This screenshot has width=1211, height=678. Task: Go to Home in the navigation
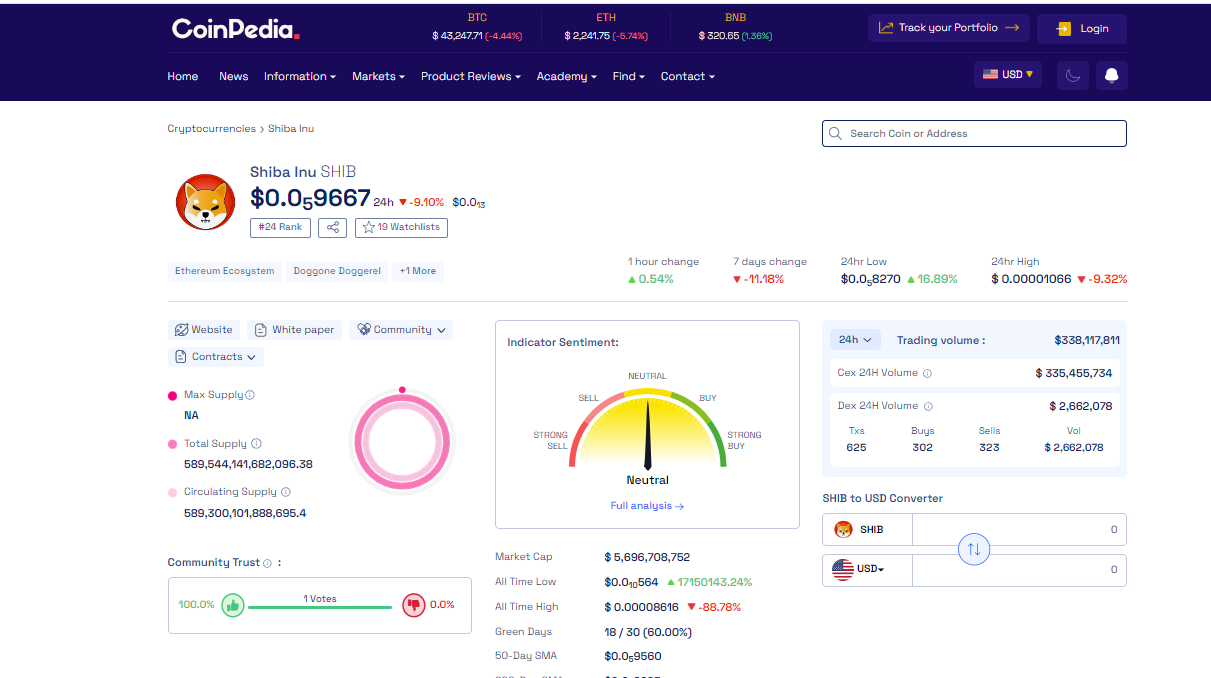(x=183, y=76)
